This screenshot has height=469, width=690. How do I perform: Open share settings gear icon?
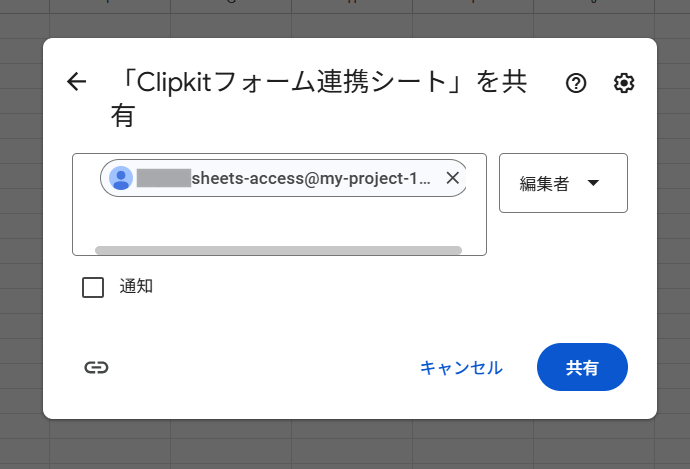pos(624,83)
